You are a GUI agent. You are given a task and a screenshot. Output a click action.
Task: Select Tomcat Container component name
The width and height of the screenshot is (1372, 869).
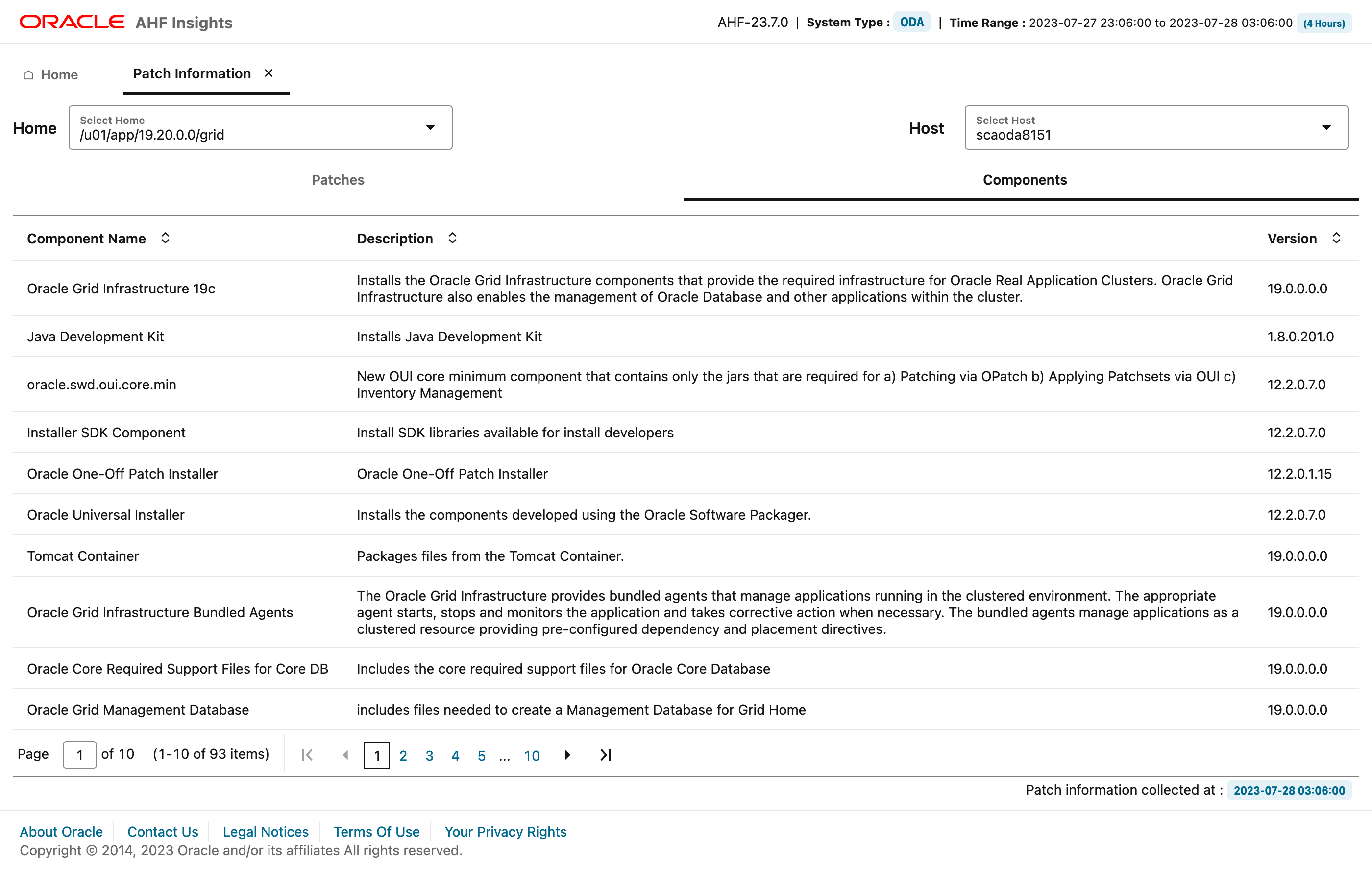coord(83,556)
